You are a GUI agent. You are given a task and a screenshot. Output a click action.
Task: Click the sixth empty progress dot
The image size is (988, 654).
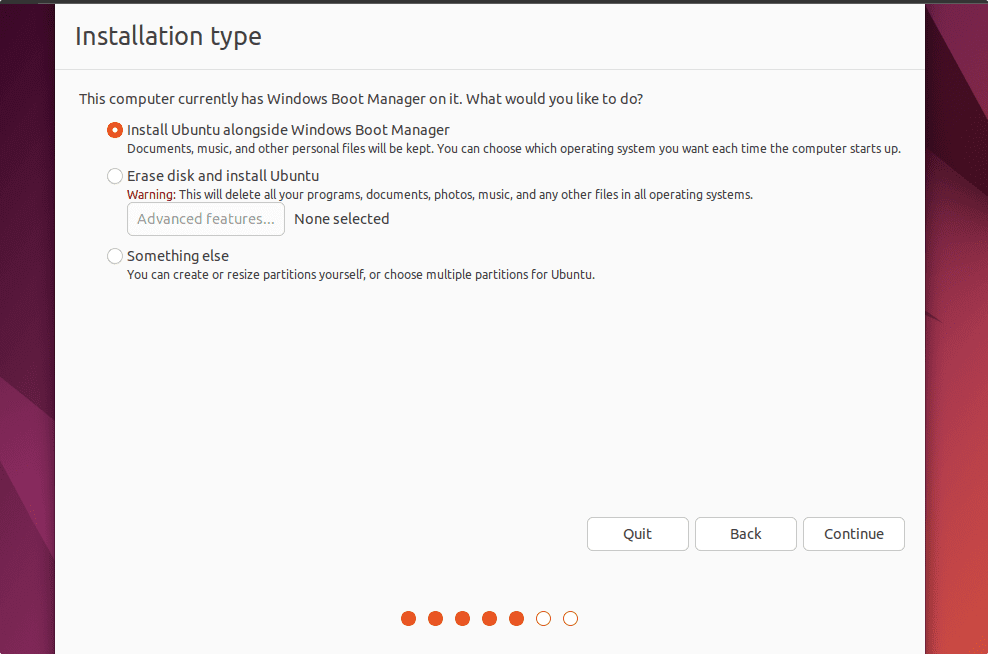point(543,619)
